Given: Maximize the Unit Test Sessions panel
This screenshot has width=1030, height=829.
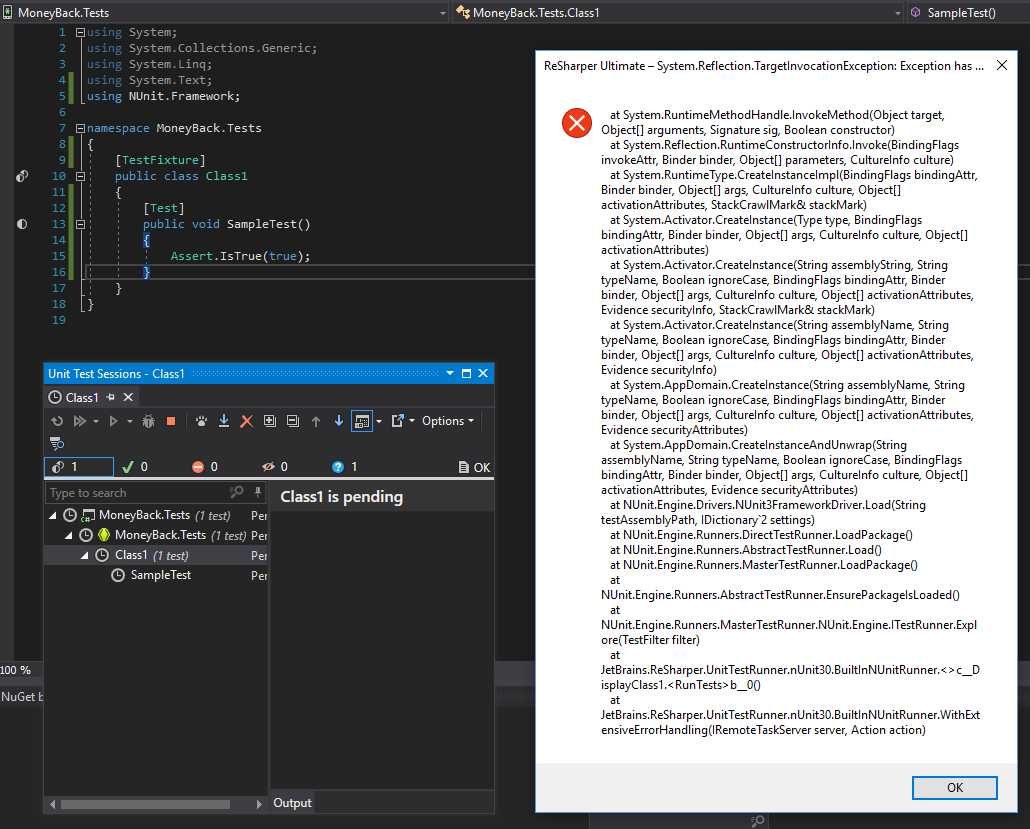Looking at the screenshot, I should pyautogui.click(x=466, y=373).
